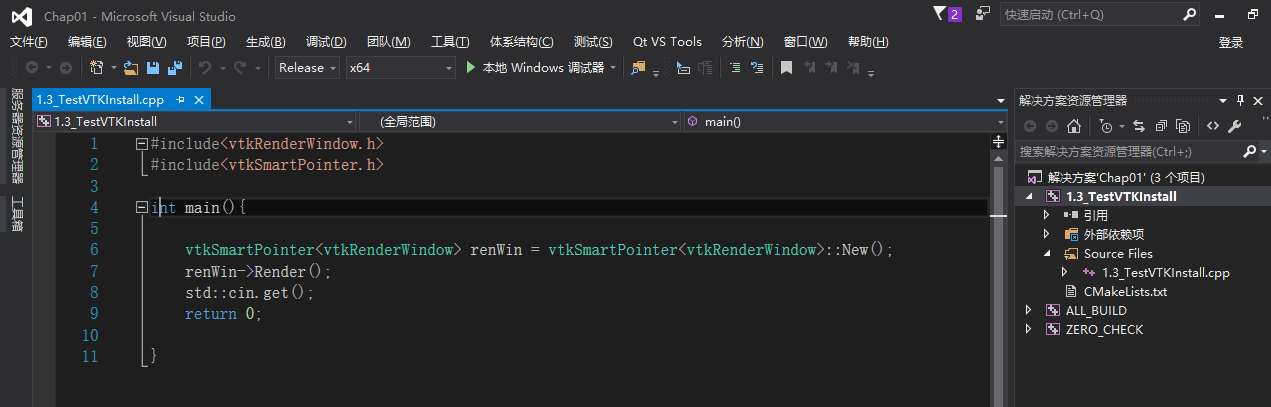
Task: Open the active documents list arrow
Action: click(x=1001, y=101)
